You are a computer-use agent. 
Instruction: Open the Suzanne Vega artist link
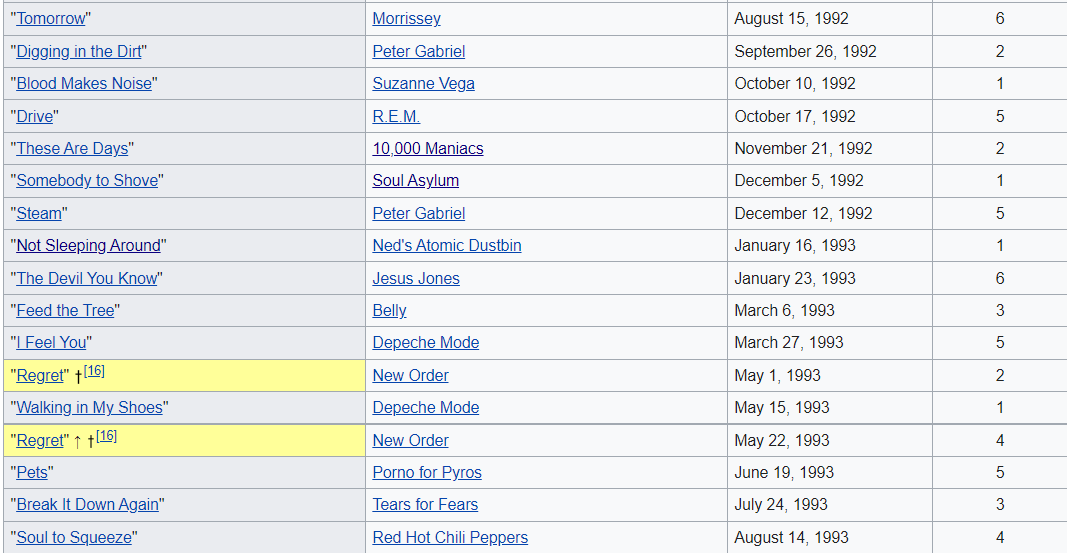(x=423, y=83)
